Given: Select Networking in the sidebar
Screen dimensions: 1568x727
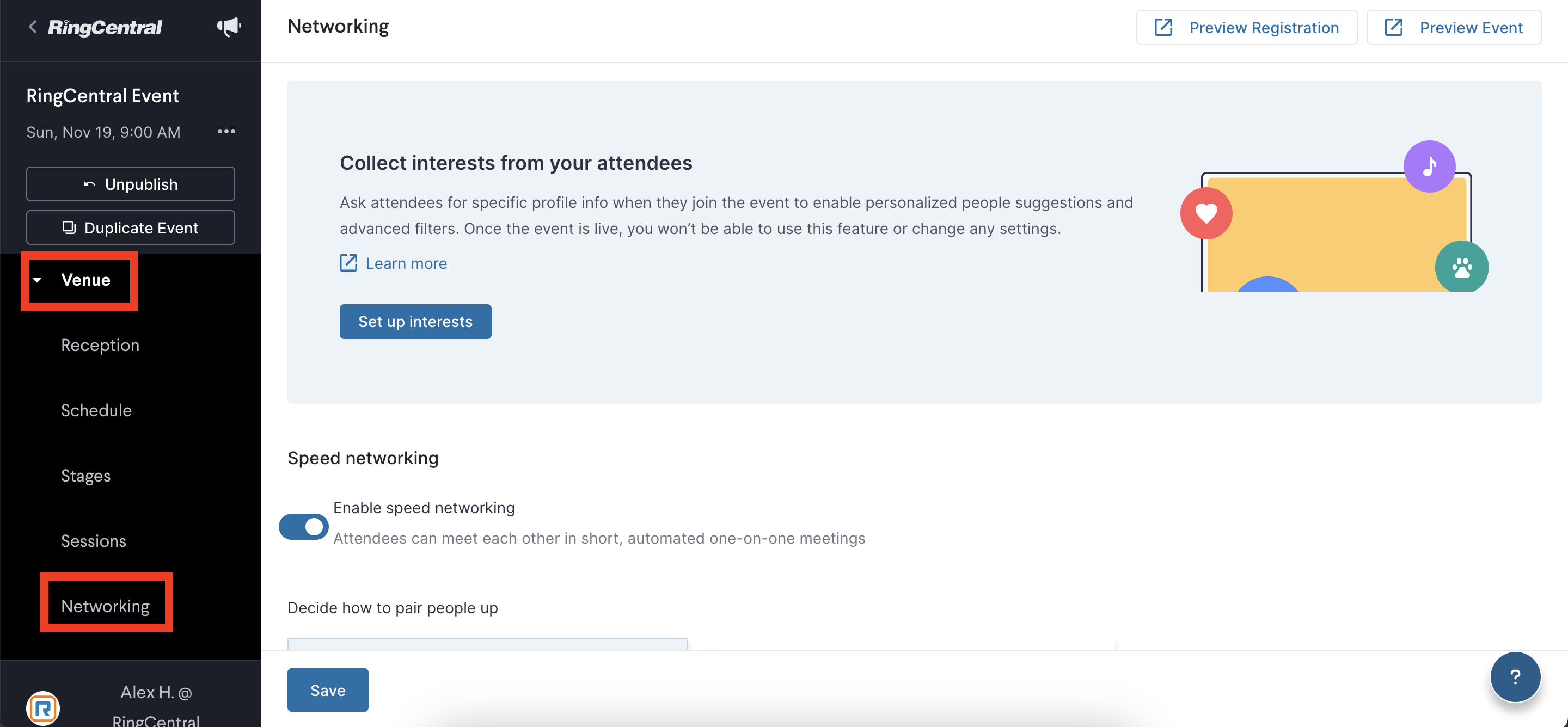Looking at the screenshot, I should [105, 606].
